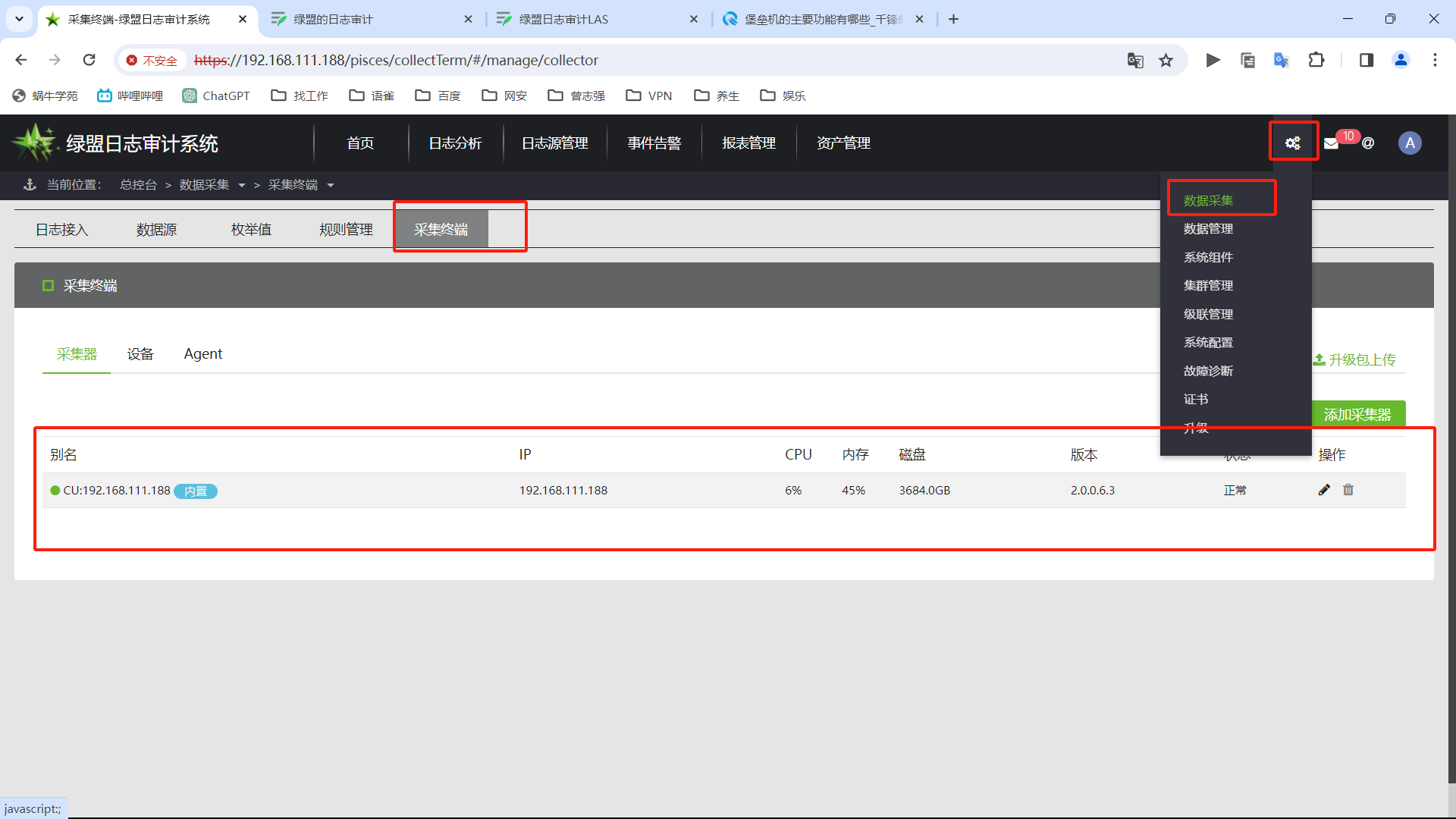The height and width of the screenshot is (819, 1456).
Task: Open the mail notifications envelope icon
Action: point(1332,143)
